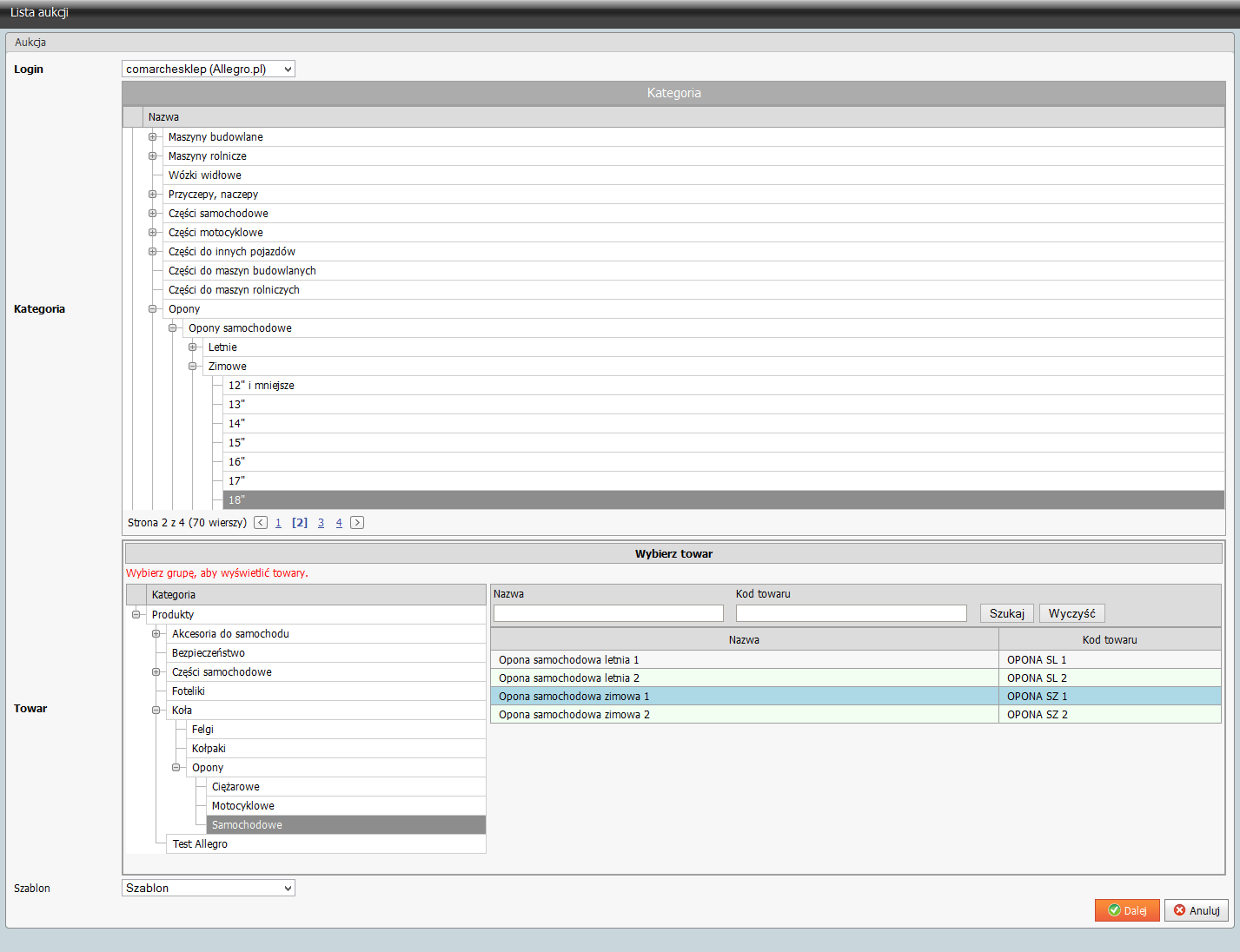Viewport: 1240px width, 952px height.
Task: Collapse the Opony node in Allegro category tree
Action: tap(153, 308)
